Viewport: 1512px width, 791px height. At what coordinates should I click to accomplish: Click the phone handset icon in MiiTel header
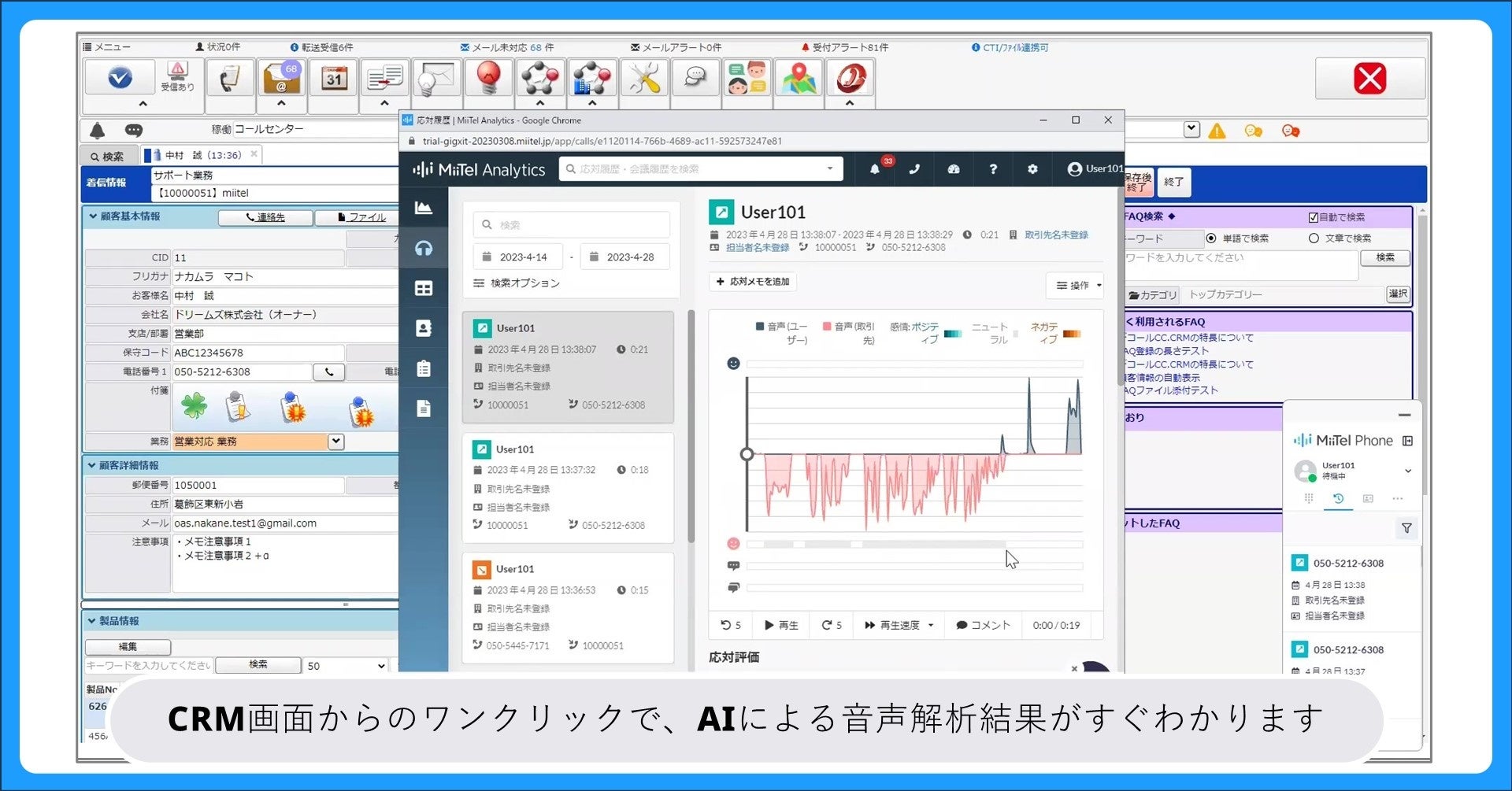click(x=914, y=169)
